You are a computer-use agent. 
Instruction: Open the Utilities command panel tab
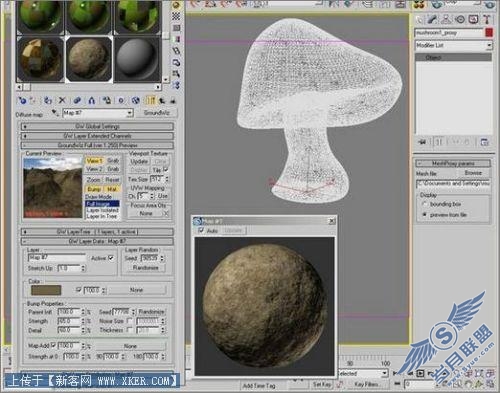point(487,19)
